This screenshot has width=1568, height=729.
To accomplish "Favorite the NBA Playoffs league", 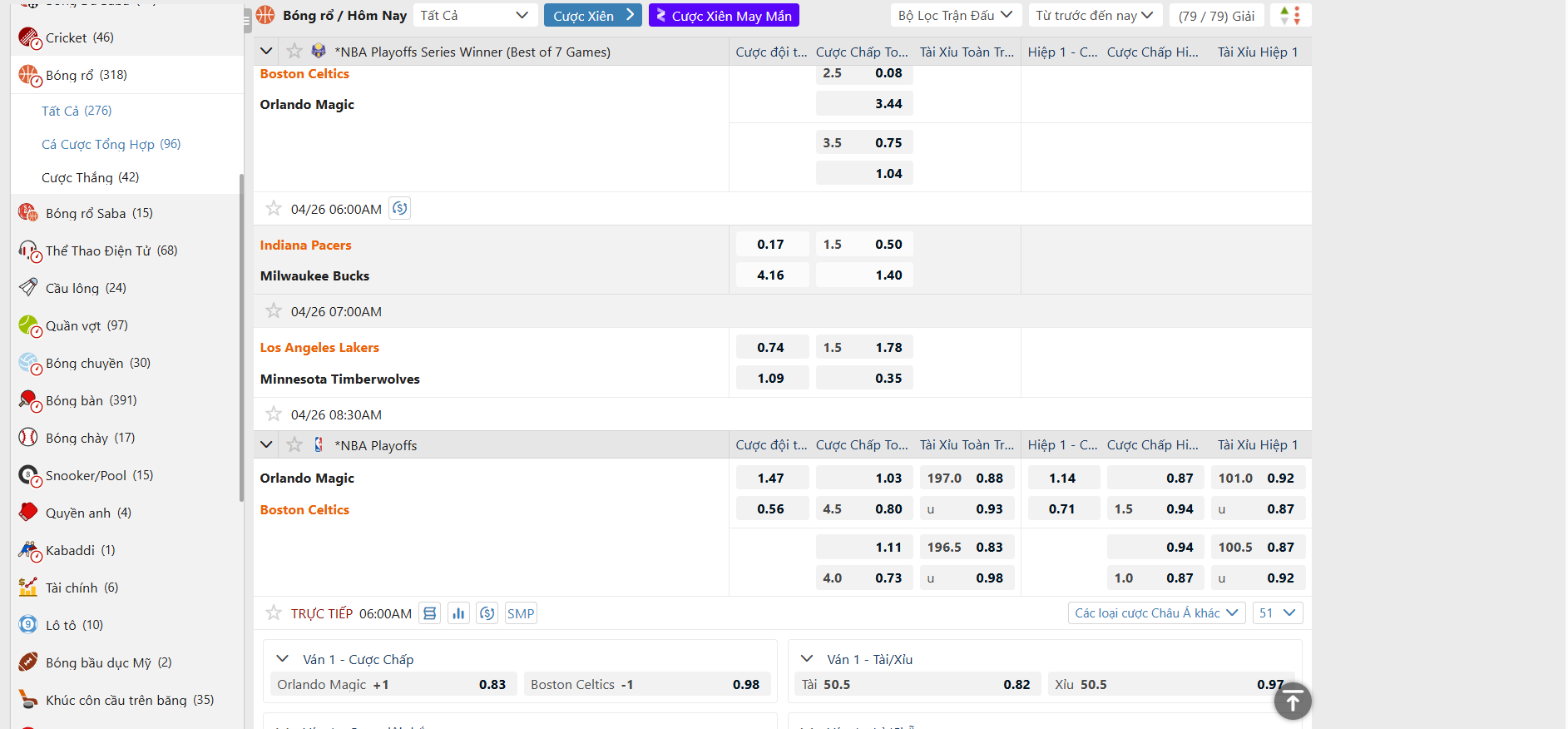I will coord(294,445).
